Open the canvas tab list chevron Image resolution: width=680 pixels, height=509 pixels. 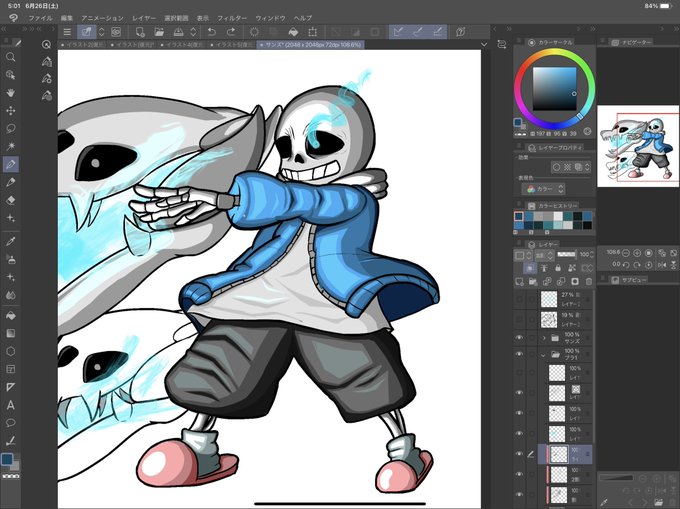(x=484, y=44)
